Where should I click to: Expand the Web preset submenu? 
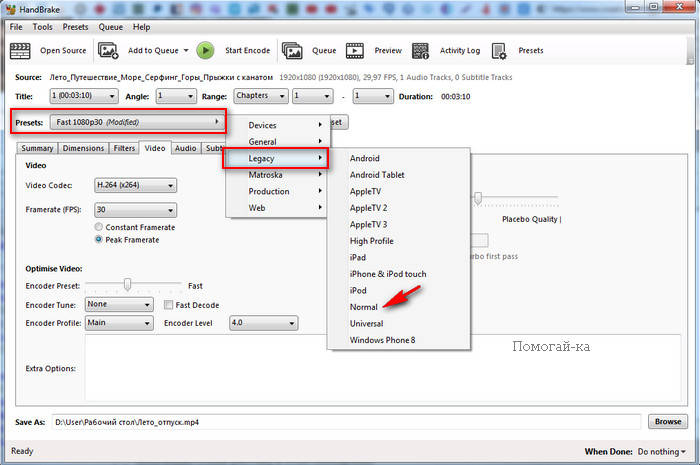(x=277, y=208)
